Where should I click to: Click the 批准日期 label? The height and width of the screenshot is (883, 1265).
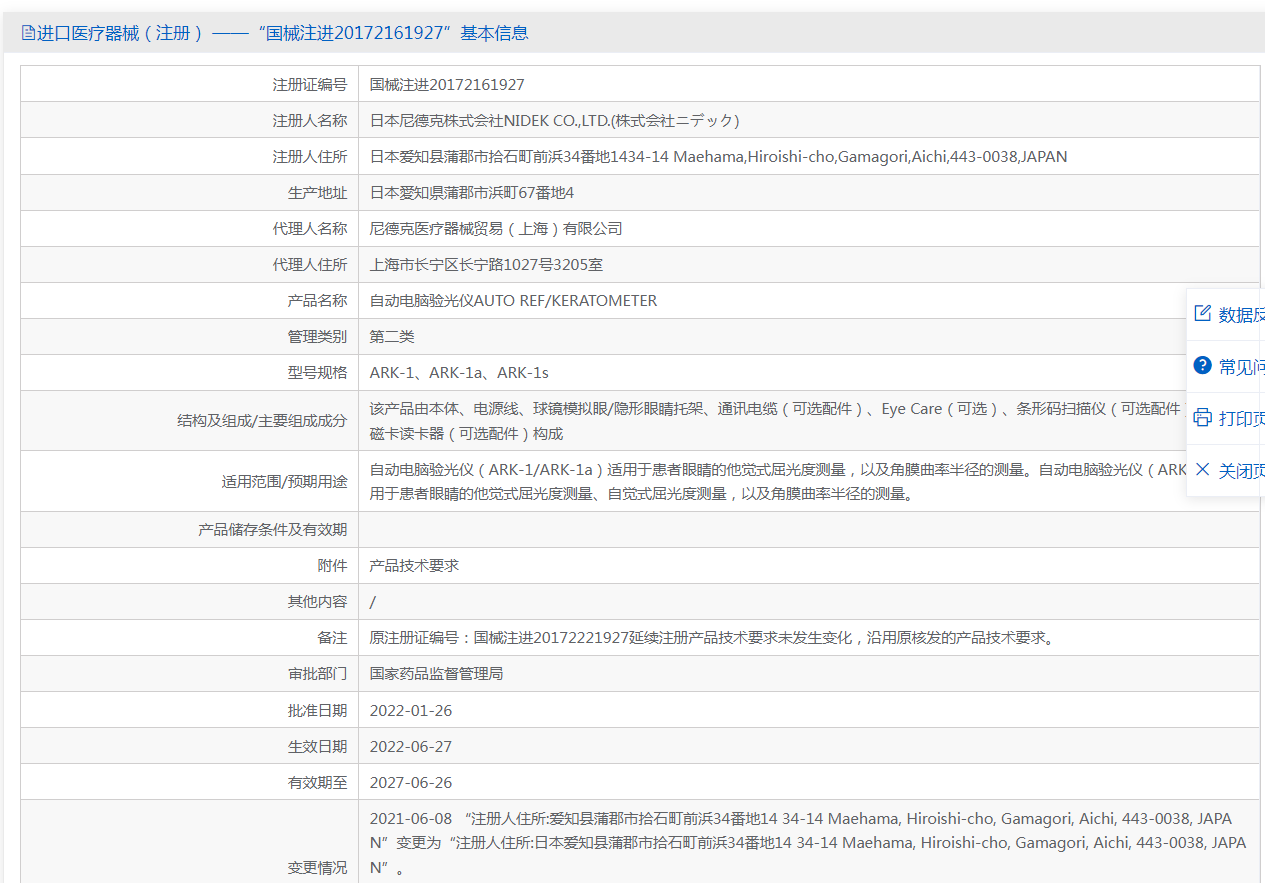pyautogui.click(x=318, y=710)
